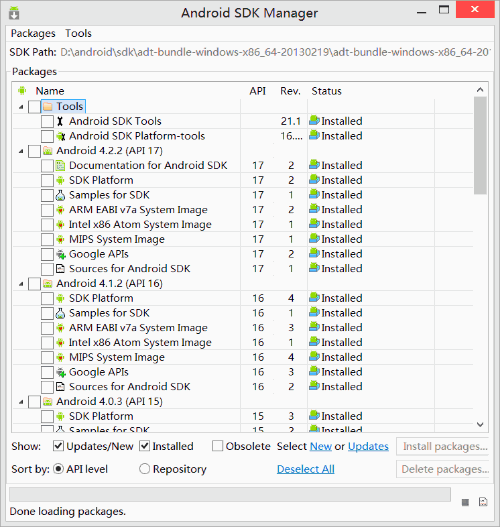Click the scrollbar down arrow
This screenshot has height=527, width=500.
pos(480,424)
